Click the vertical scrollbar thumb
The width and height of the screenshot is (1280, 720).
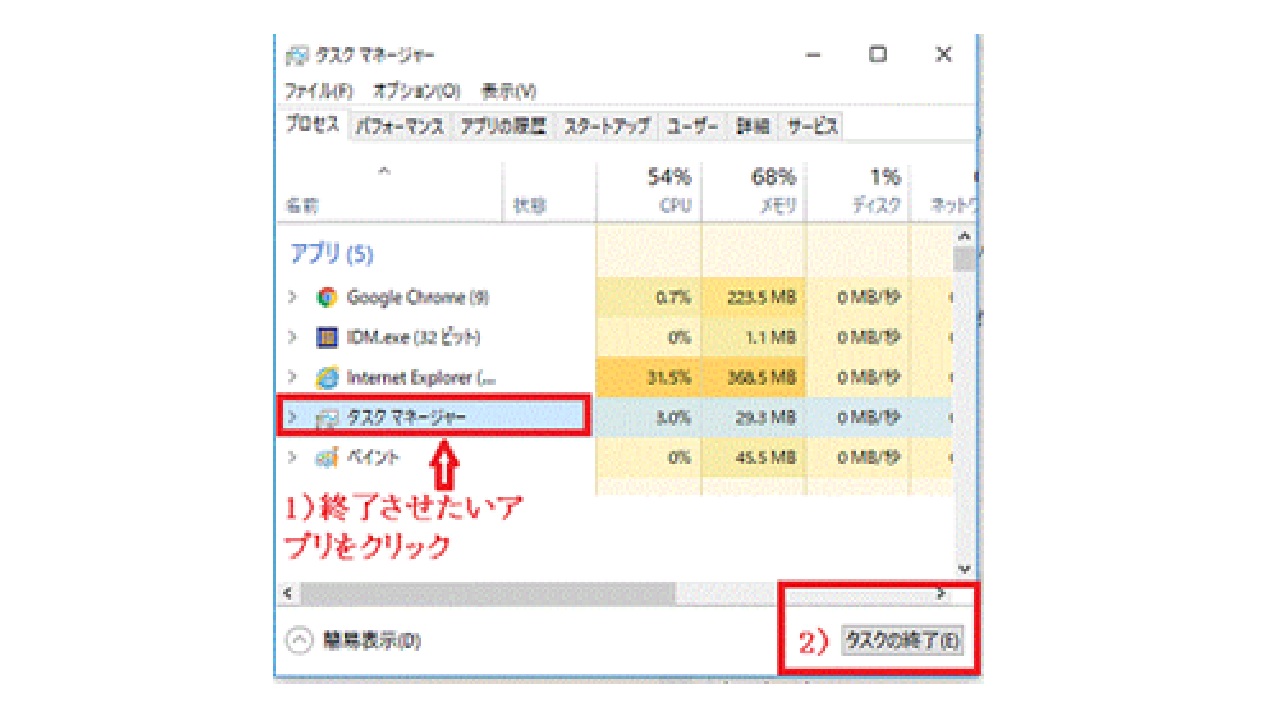tap(964, 260)
